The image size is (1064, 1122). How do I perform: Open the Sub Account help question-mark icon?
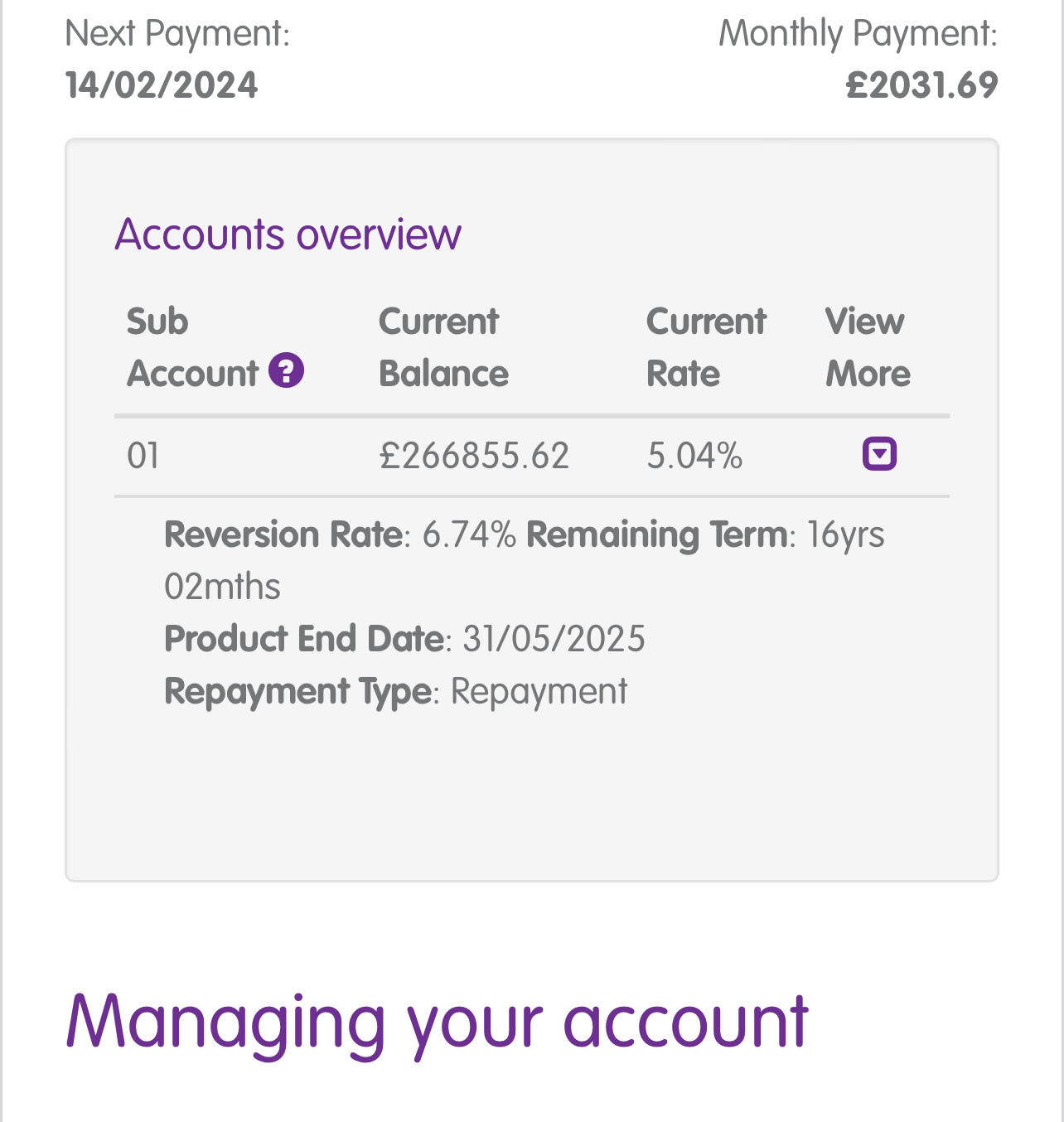tap(287, 370)
